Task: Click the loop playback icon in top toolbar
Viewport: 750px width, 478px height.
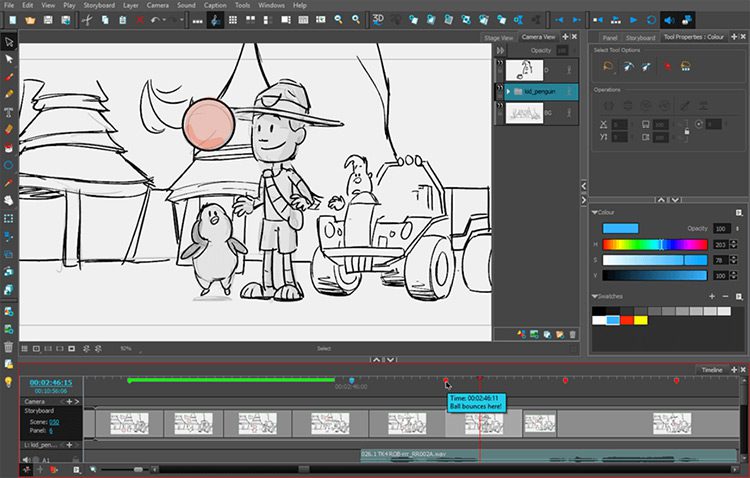Action: [x=652, y=19]
